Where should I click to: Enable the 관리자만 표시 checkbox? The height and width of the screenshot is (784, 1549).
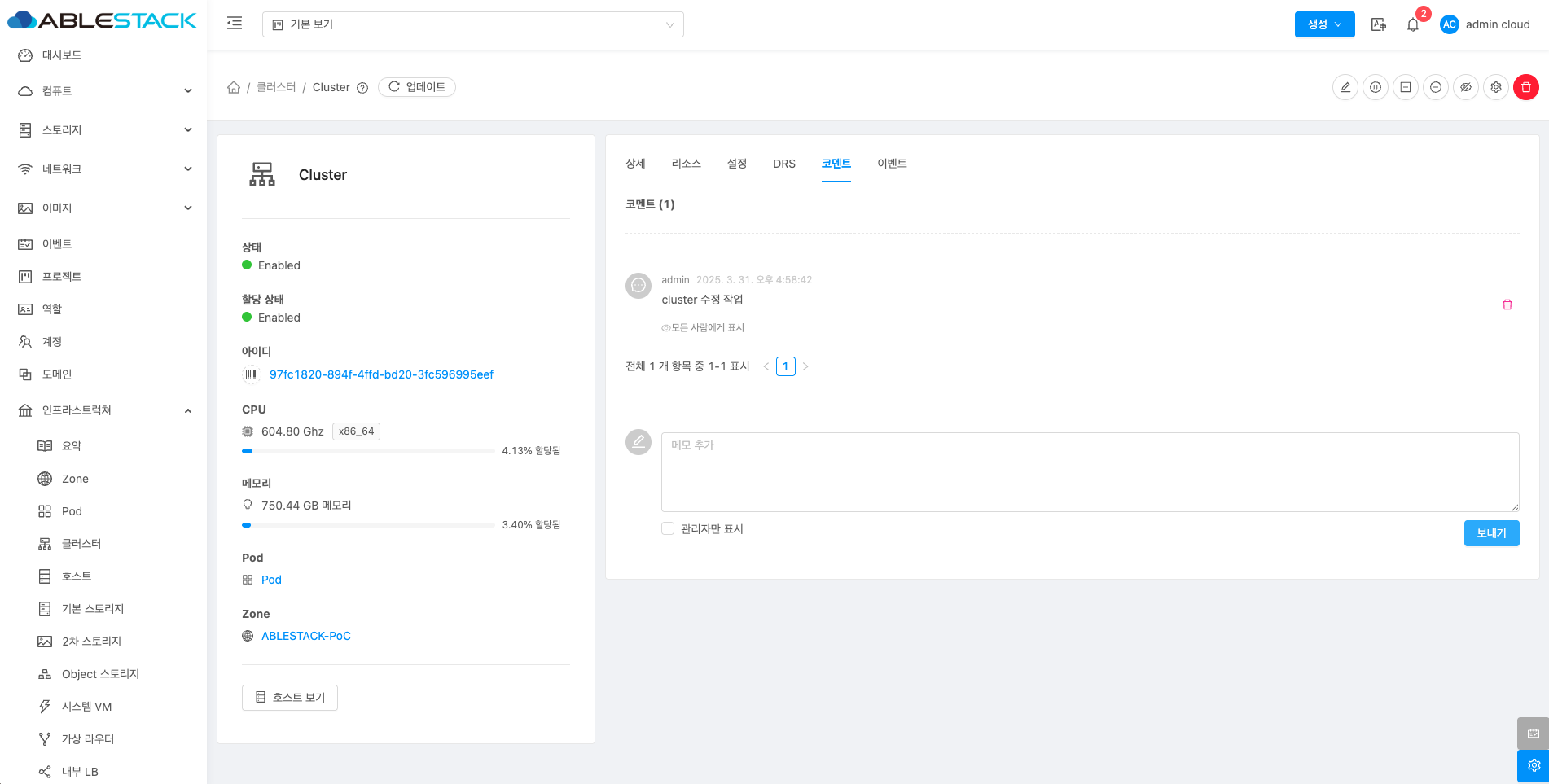668,528
